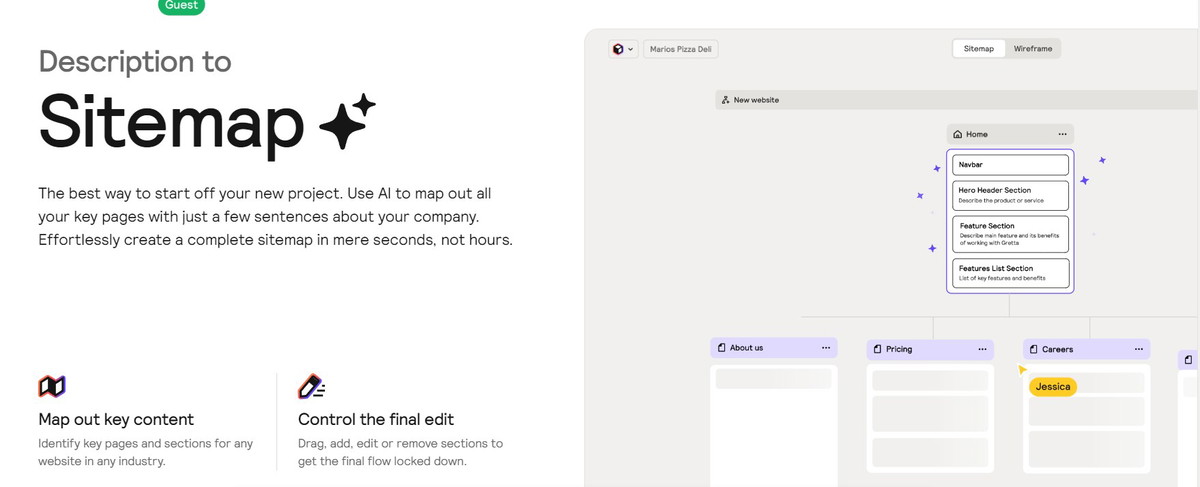
Task: Select the Feature Section card
Action: (1010, 233)
